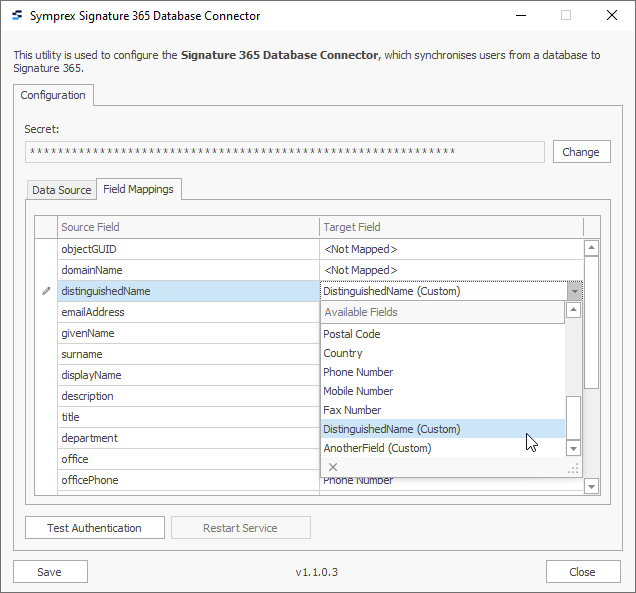Click objectGUID's <Not Mapped> target cell
636x593 pixels.
451,249
